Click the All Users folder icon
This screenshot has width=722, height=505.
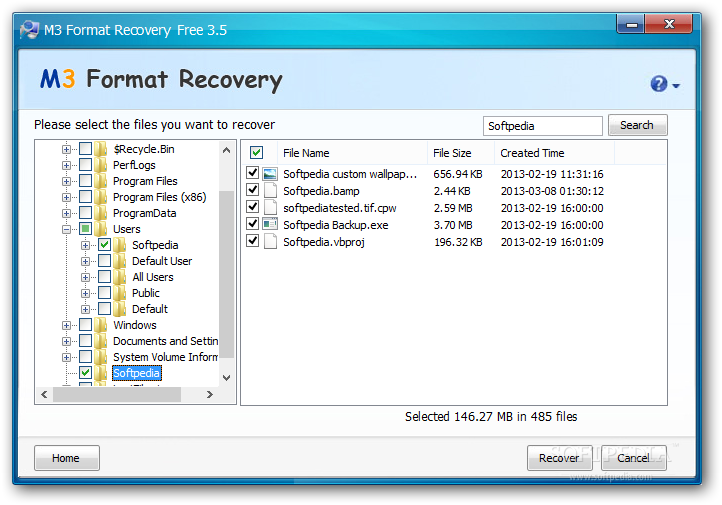[x=120, y=277]
